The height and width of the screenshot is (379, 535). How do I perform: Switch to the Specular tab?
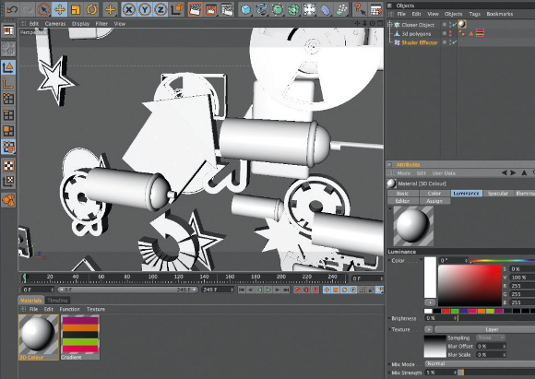497,193
